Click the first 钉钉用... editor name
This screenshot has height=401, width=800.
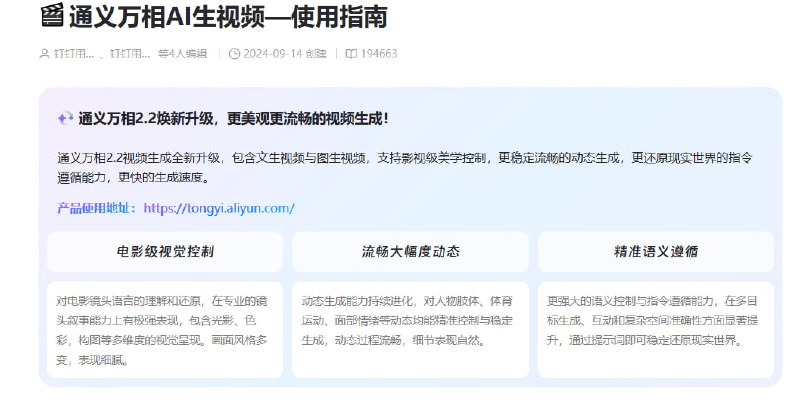(x=74, y=54)
